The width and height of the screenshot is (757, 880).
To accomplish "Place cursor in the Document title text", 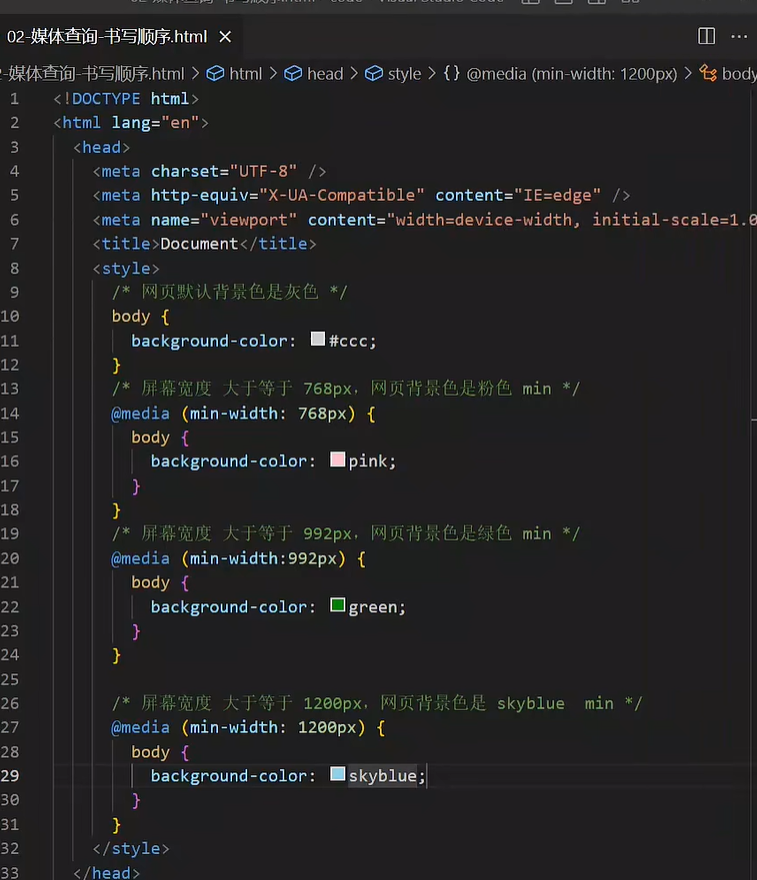I will point(199,244).
